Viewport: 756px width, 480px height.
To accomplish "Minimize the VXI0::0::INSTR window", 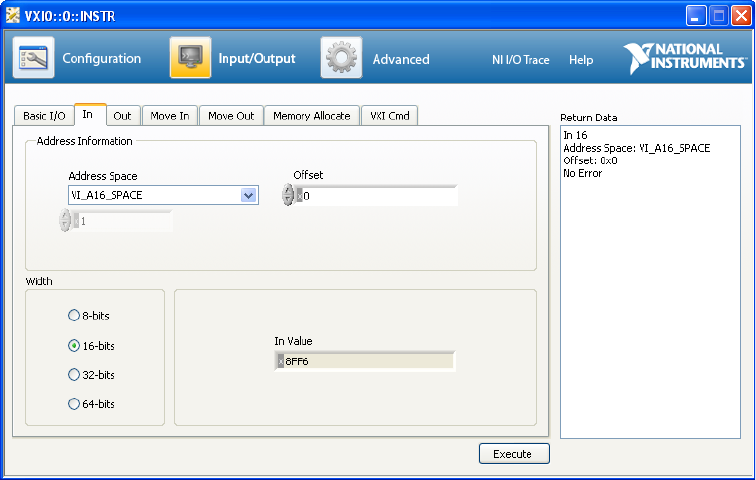I will (x=696, y=15).
